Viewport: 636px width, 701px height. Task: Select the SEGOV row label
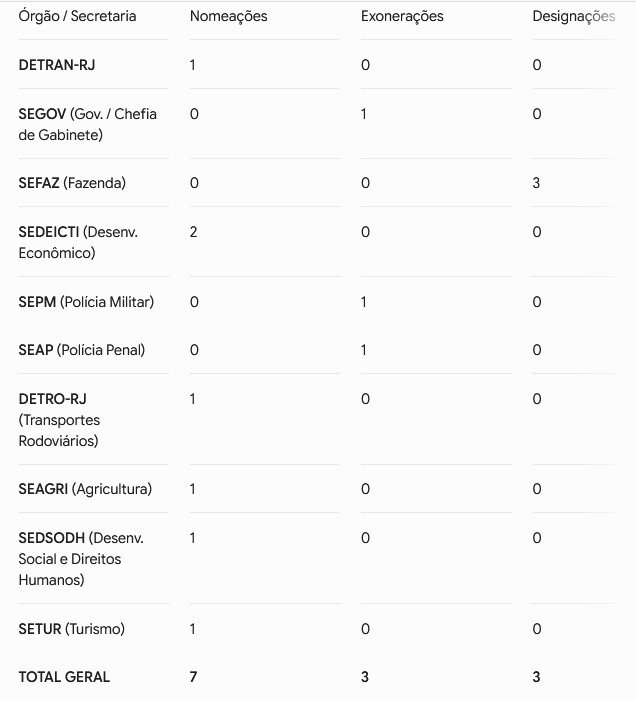point(87,124)
